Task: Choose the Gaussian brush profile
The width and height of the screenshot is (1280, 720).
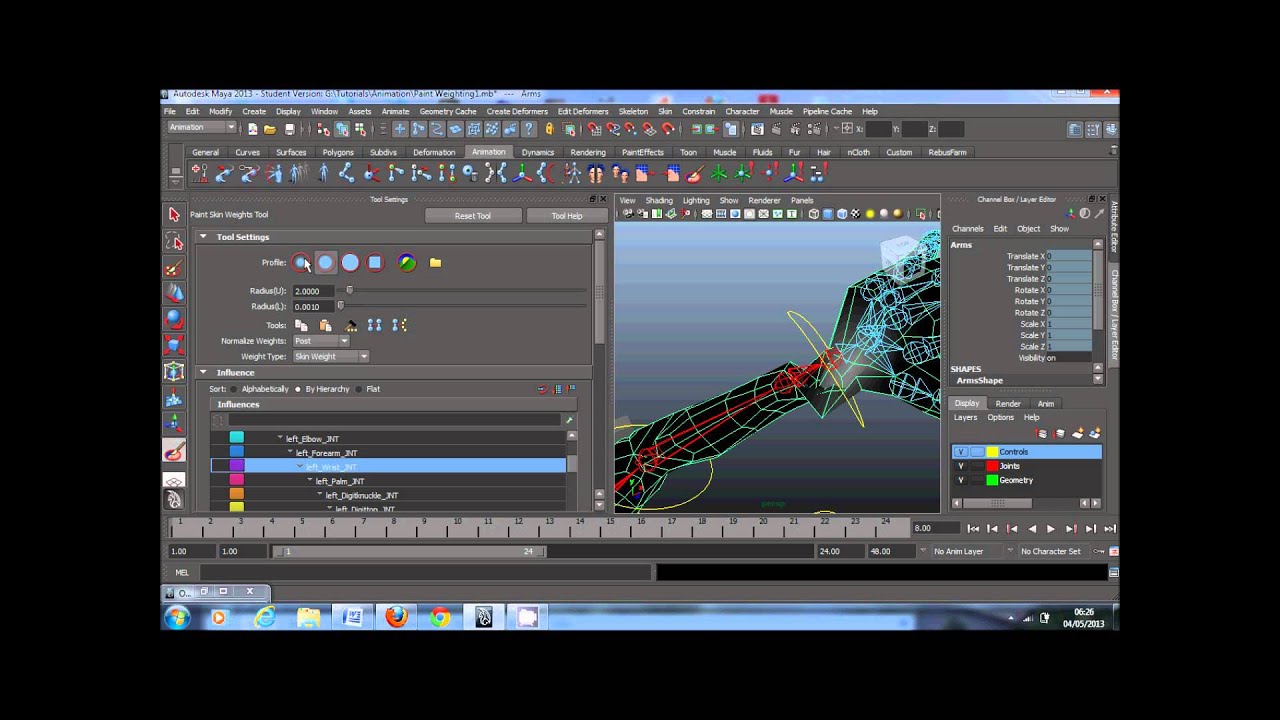Action: (x=301, y=263)
